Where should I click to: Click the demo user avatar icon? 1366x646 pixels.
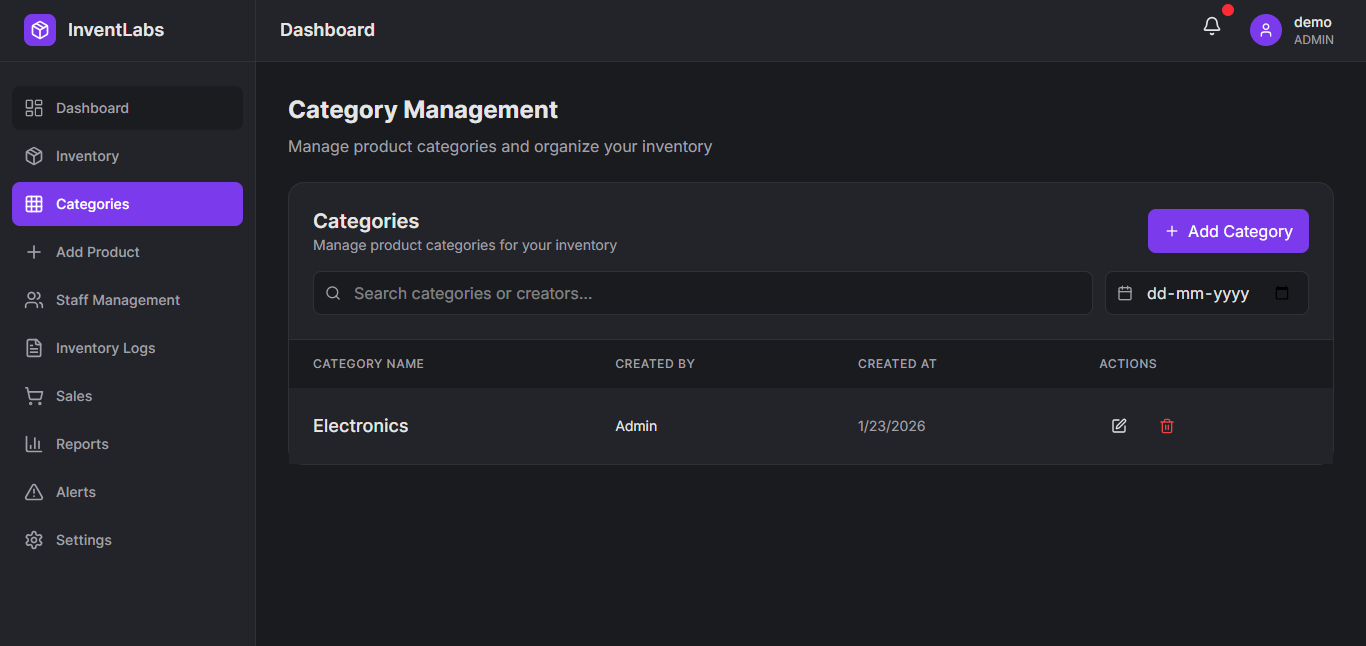point(1265,30)
